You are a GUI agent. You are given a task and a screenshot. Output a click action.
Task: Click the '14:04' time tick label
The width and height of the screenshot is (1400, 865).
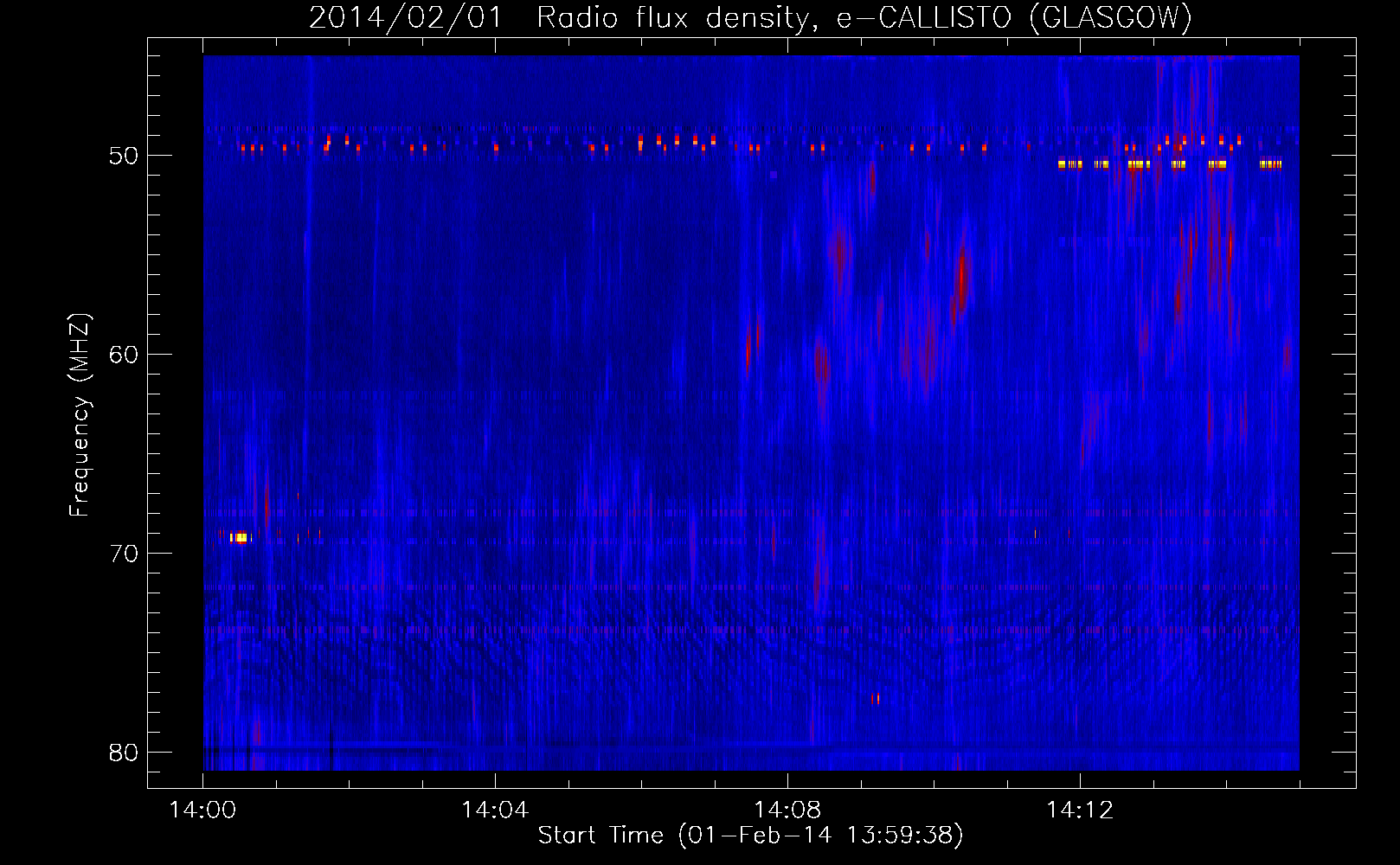click(x=495, y=811)
